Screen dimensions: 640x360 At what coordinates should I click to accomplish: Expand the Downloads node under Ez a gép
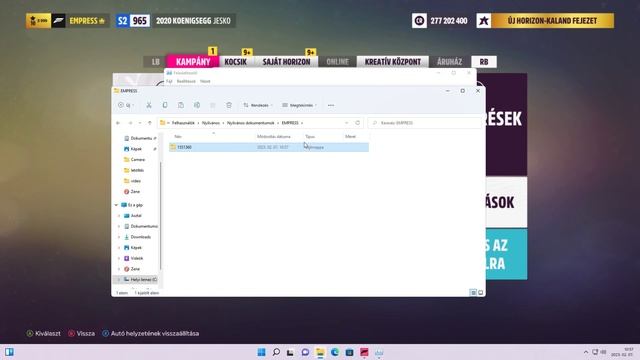(119, 237)
